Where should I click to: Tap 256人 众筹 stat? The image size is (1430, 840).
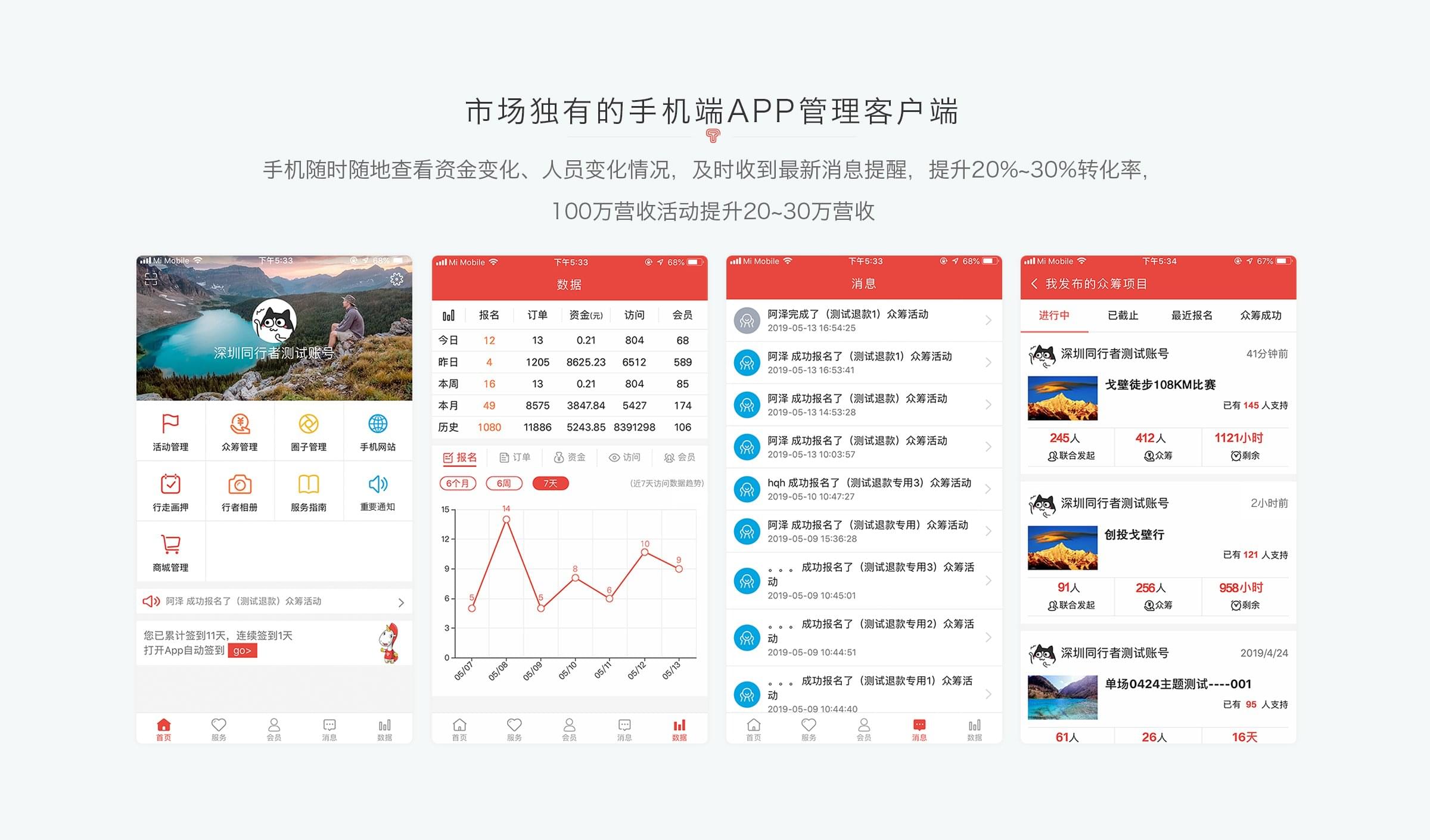(x=1158, y=596)
